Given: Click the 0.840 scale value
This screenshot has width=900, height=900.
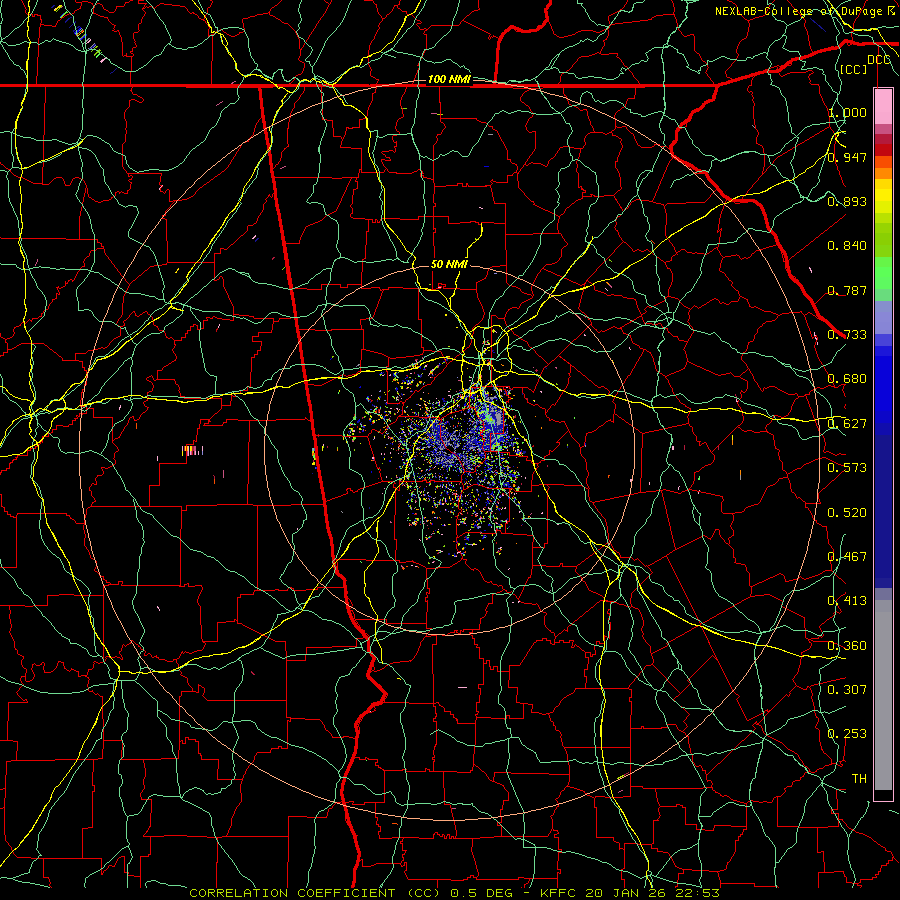Looking at the screenshot, I should (847, 246).
